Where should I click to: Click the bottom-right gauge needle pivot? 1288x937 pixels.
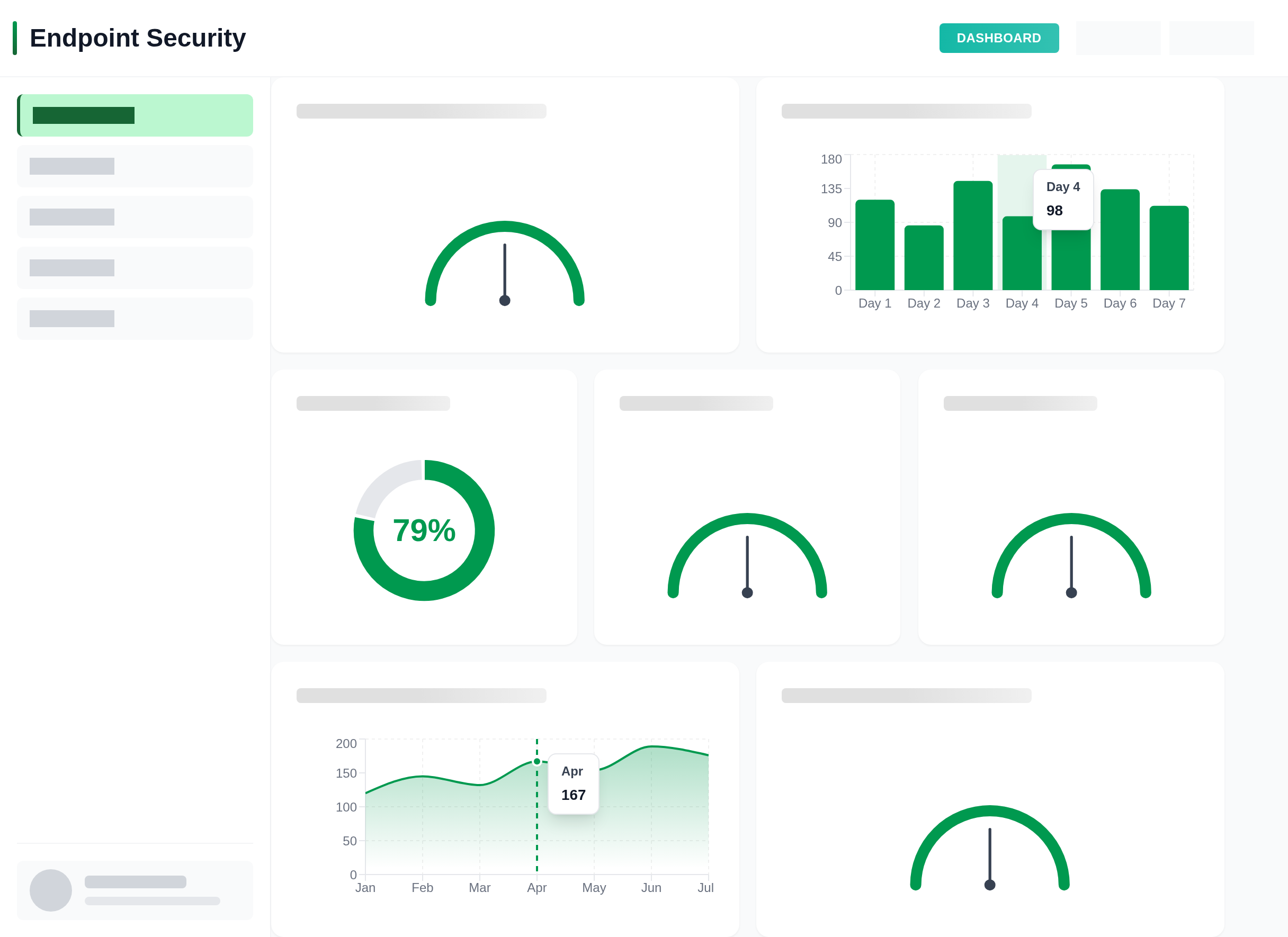coord(990,885)
